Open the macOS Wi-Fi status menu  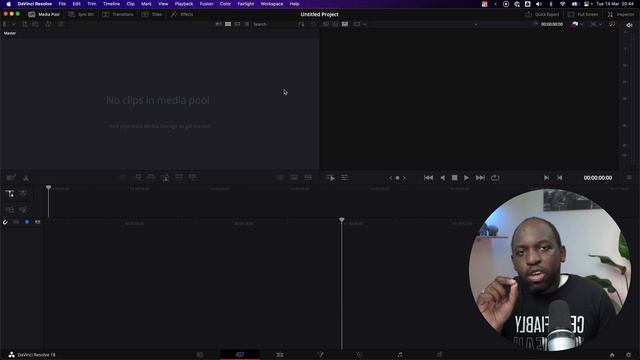562,4
